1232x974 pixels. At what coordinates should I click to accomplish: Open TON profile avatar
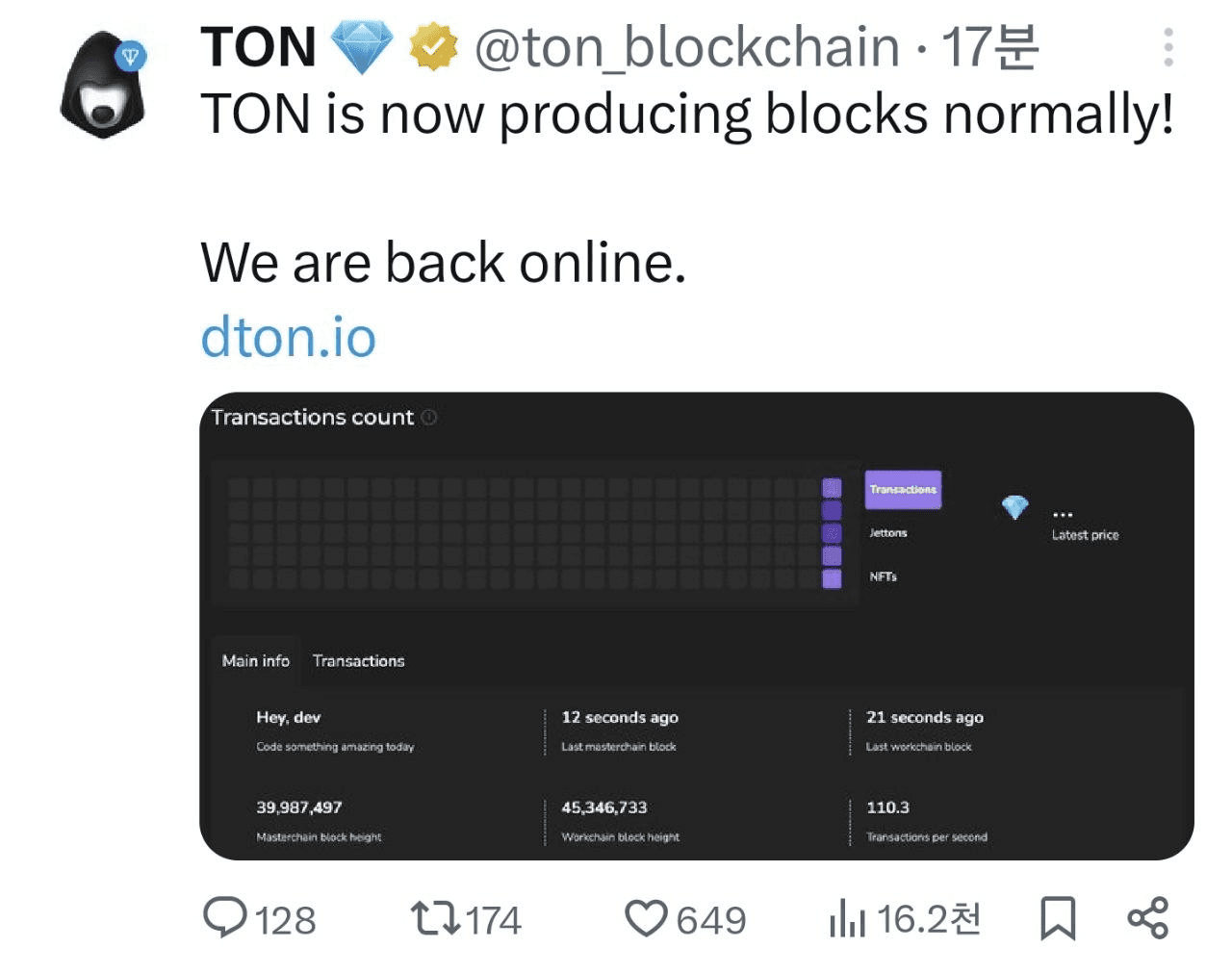103,85
